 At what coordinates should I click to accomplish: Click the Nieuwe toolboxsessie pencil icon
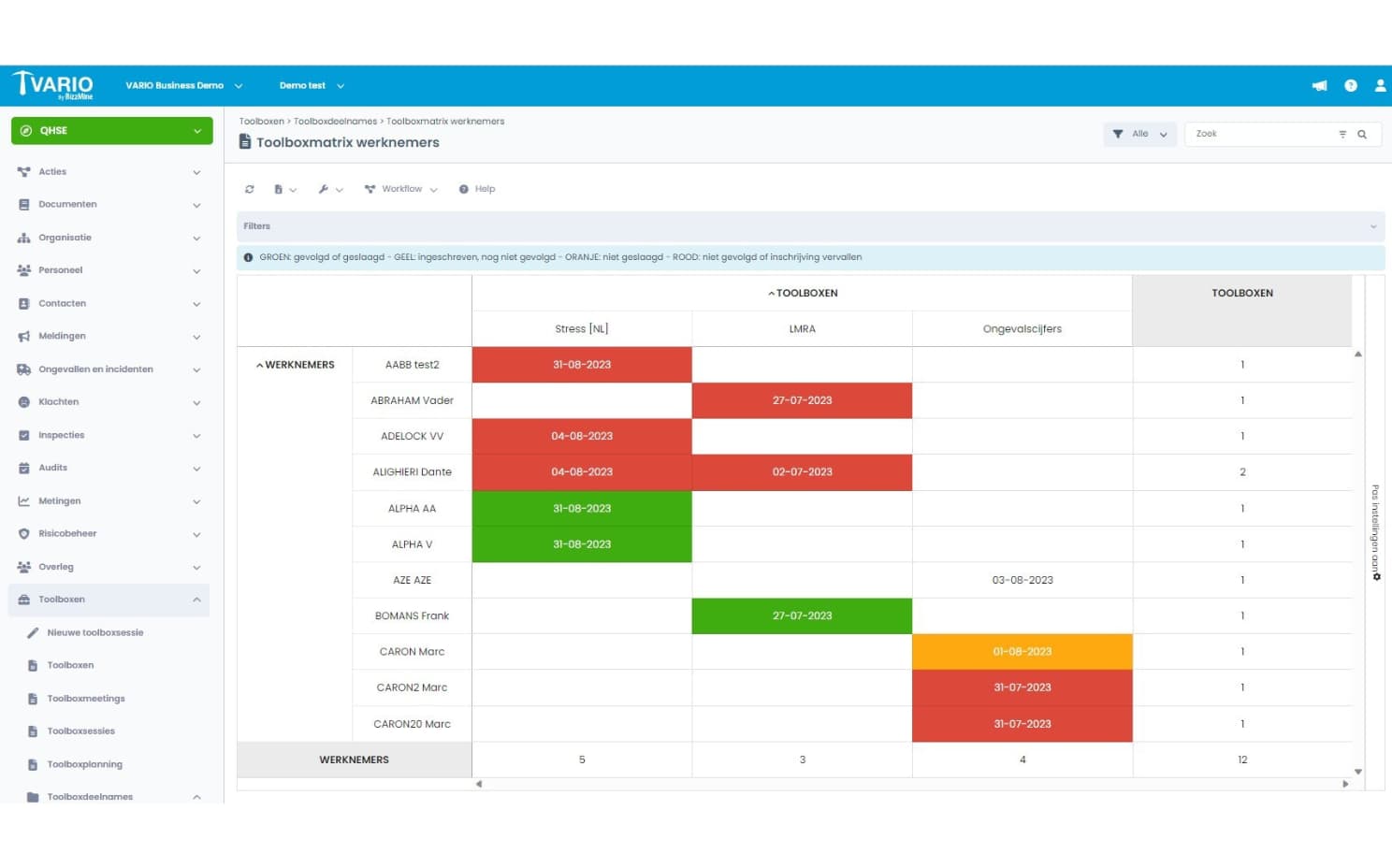tap(33, 633)
